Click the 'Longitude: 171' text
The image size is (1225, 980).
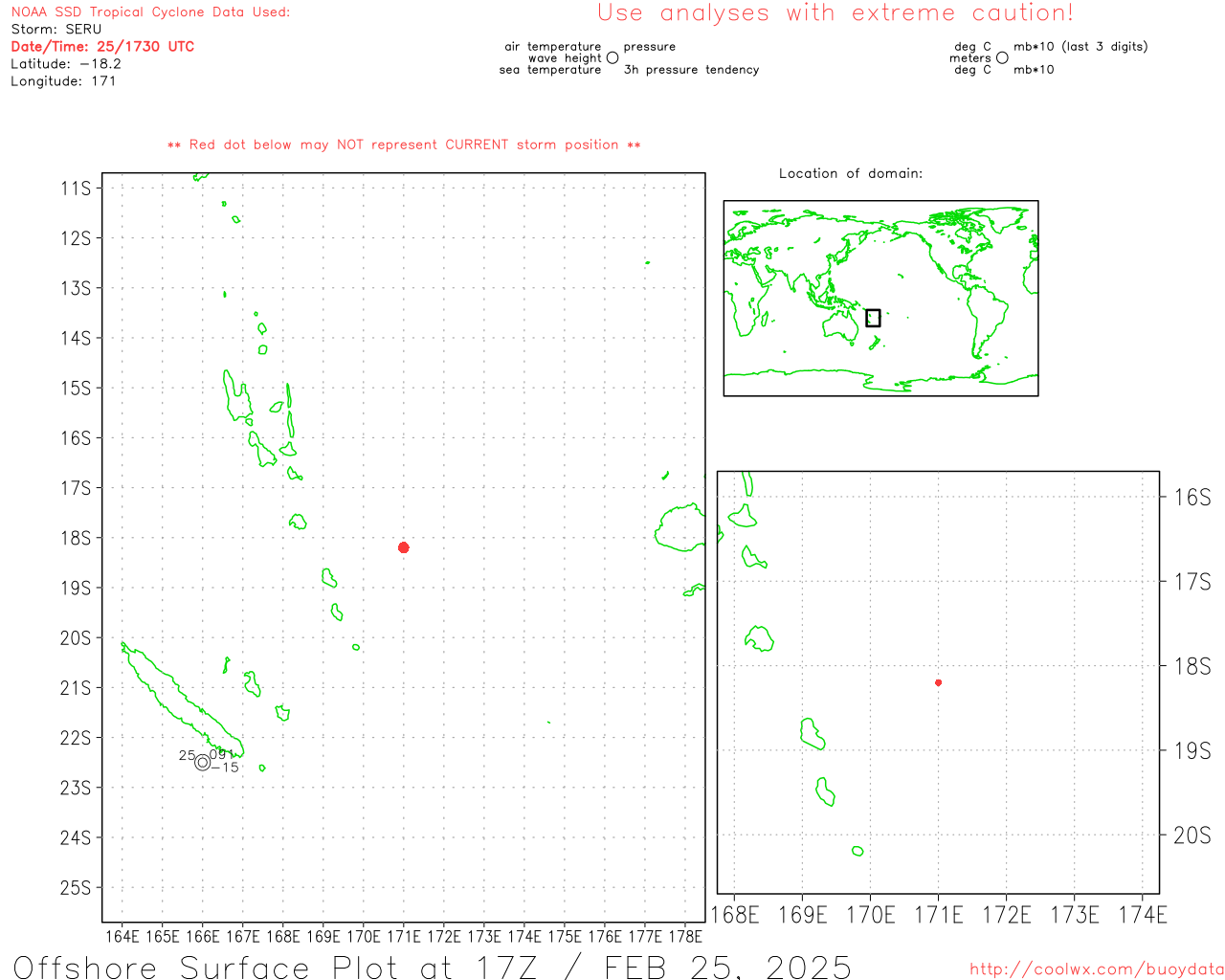click(x=63, y=81)
